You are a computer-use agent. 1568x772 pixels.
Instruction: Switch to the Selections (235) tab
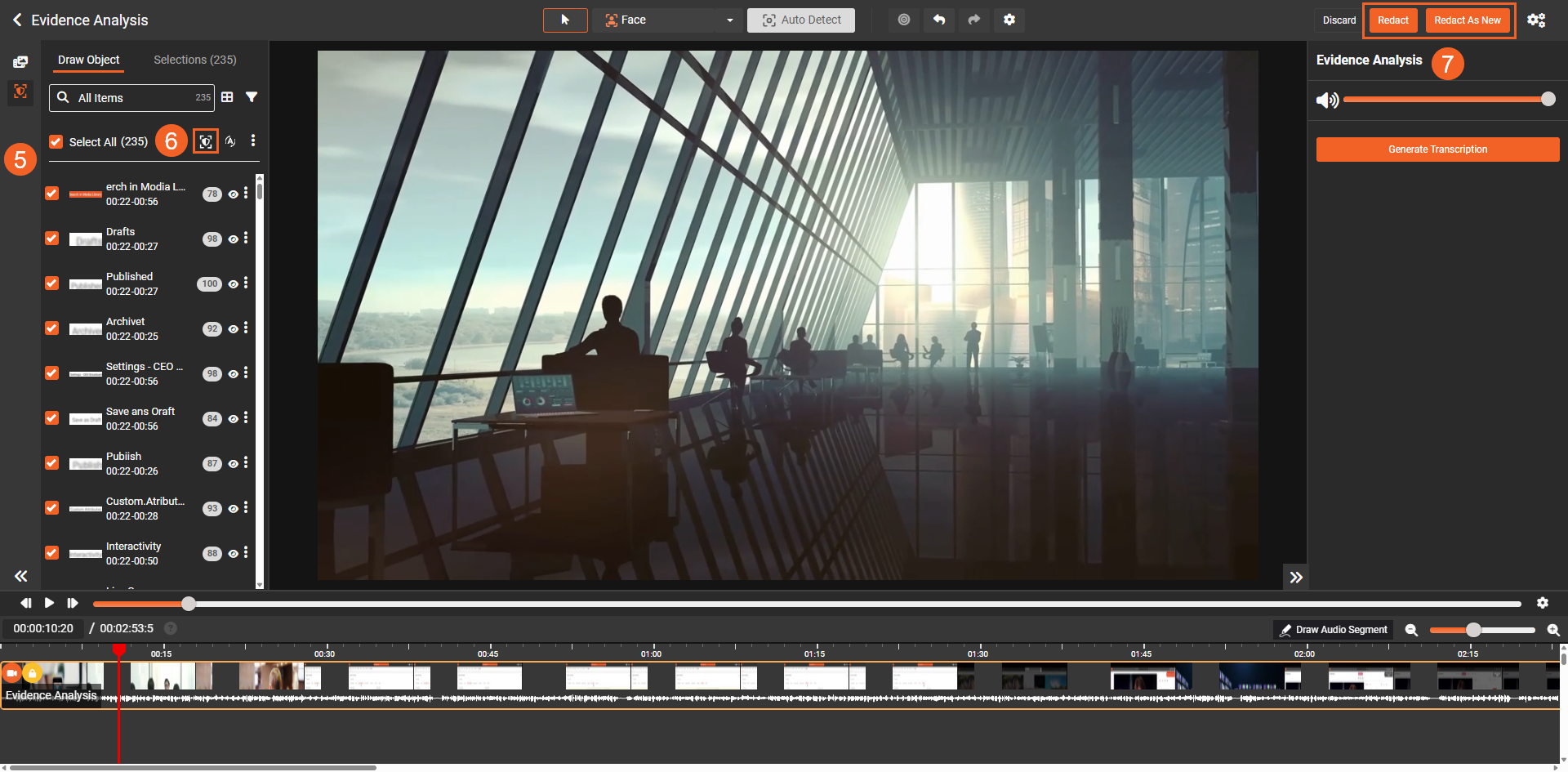(x=195, y=60)
